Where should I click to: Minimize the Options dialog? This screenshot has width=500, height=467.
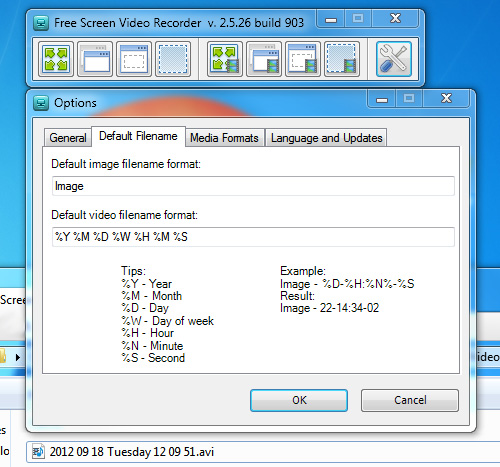tap(382, 99)
